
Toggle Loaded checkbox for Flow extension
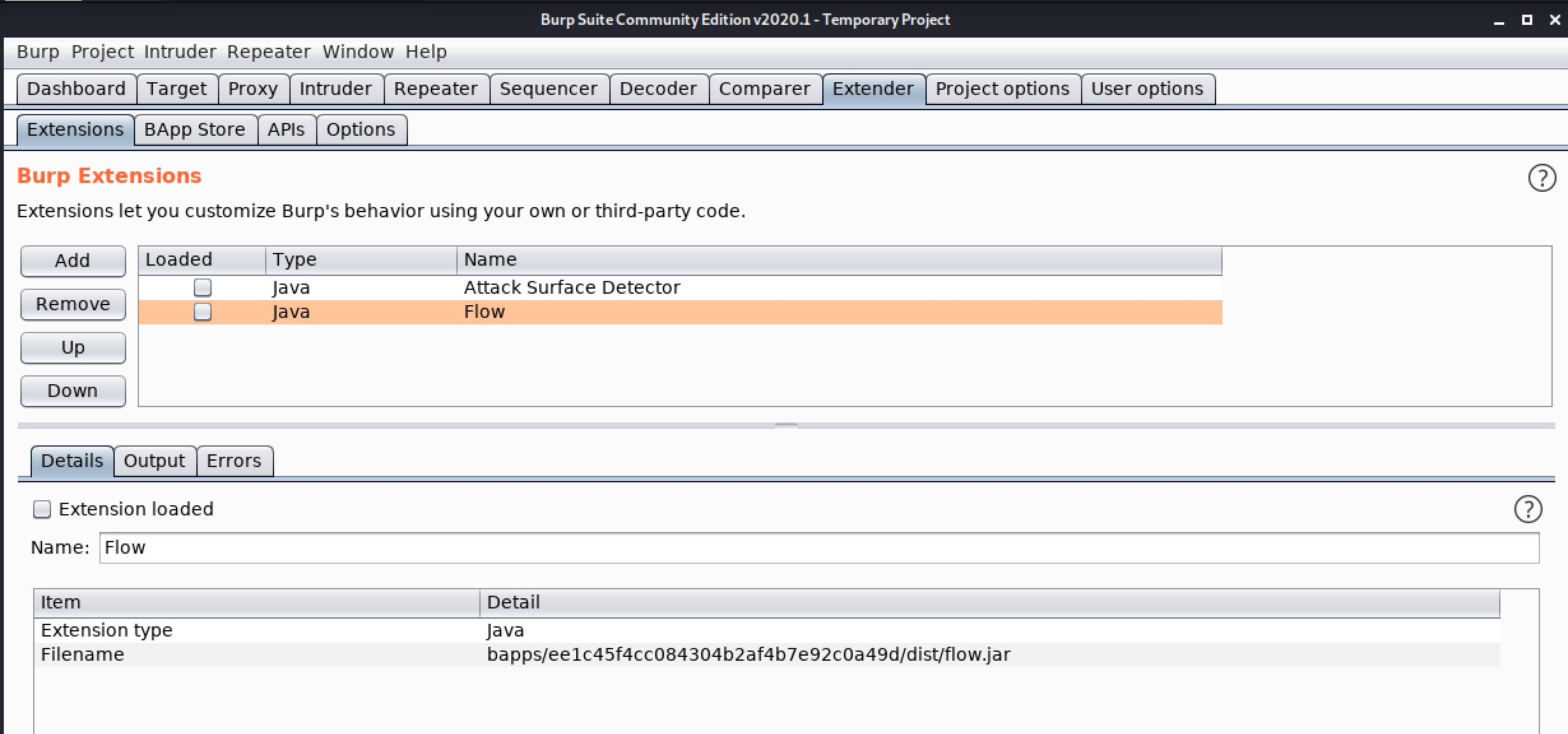pyautogui.click(x=203, y=312)
